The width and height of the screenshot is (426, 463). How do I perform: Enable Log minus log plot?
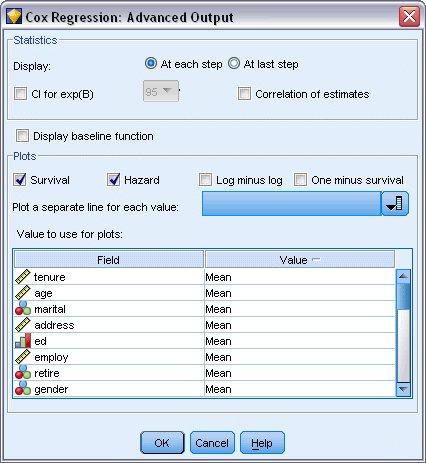point(205,180)
